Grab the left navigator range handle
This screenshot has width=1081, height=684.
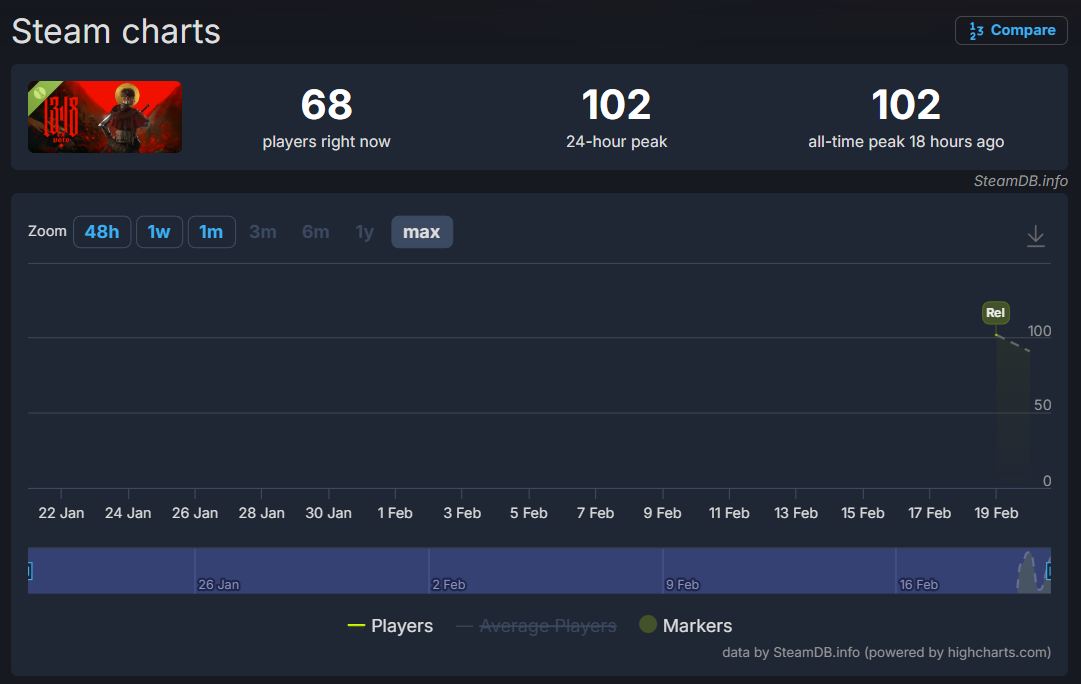[30, 570]
